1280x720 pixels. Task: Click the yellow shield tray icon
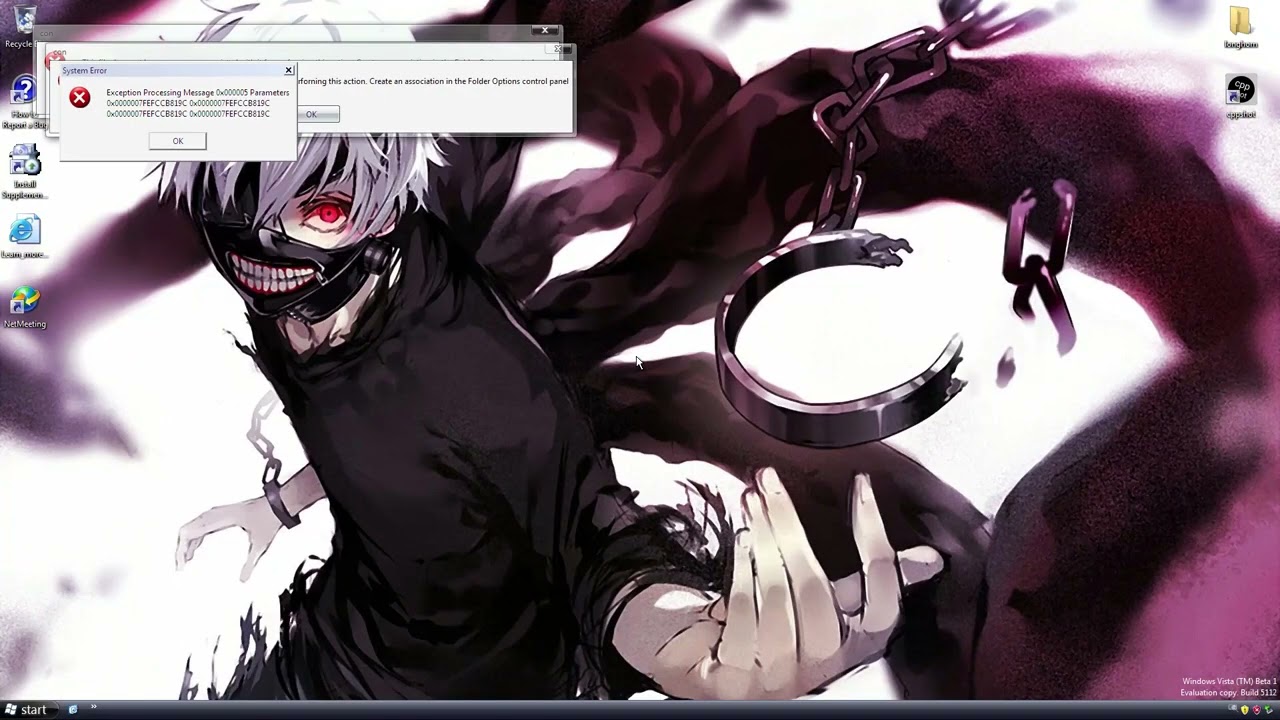pyautogui.click(x=1245, y=710)
